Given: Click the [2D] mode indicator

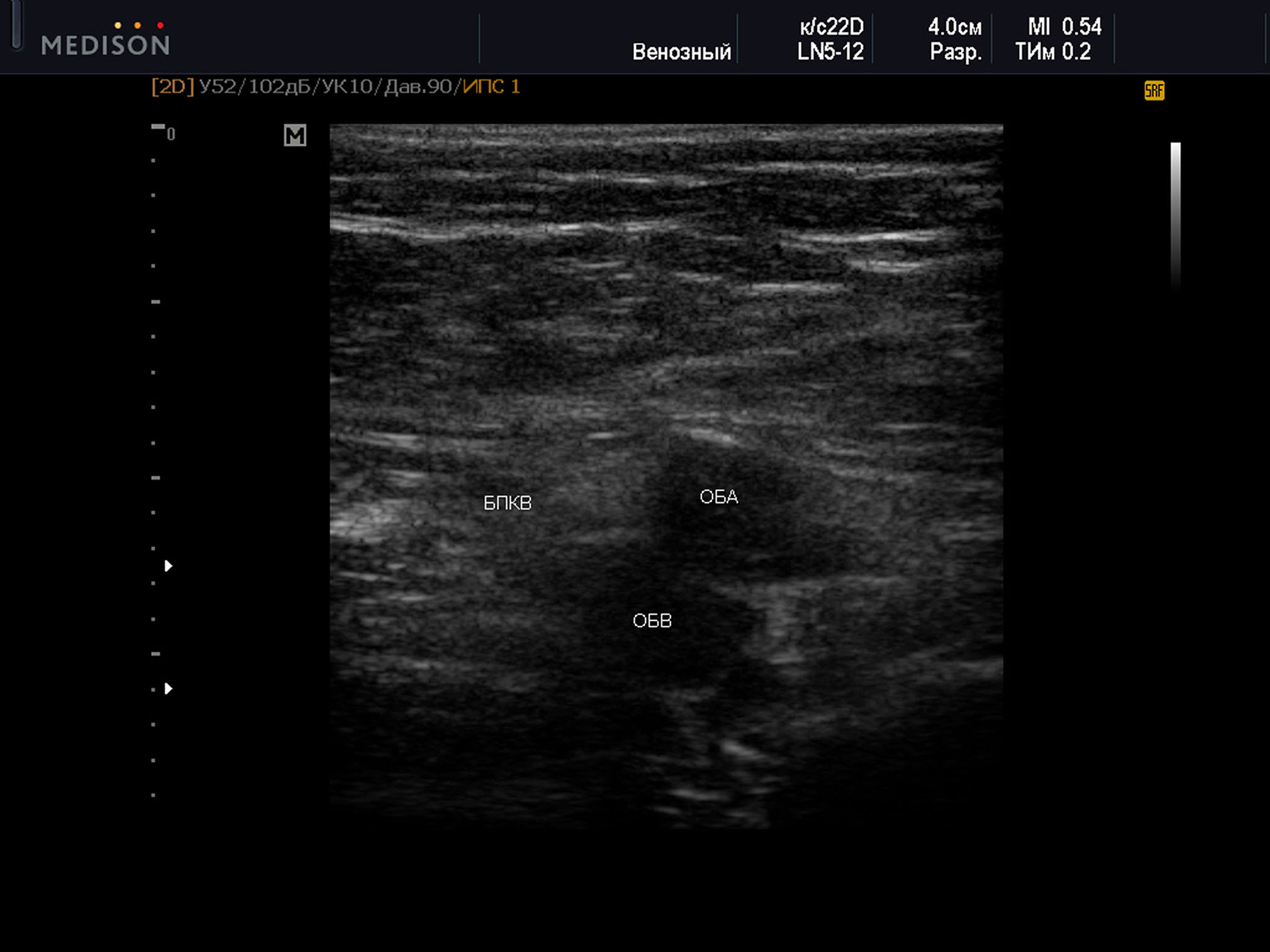Looking at the screenshot, I should pyautogui.click(x=172, y=87).
